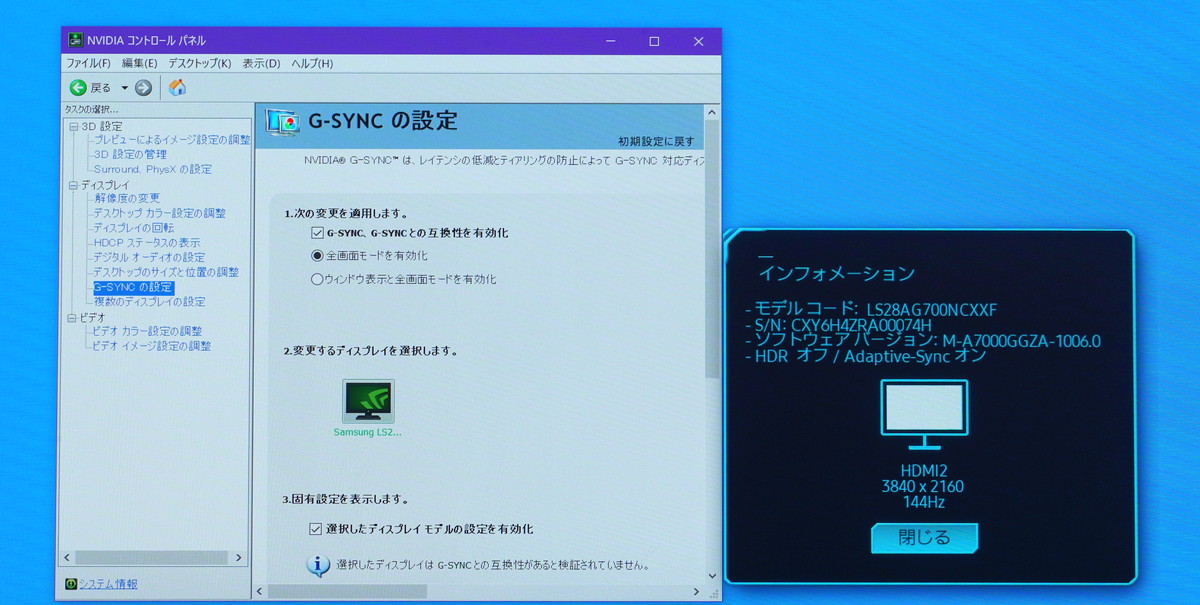
Task: Select the Samsung LS2... display thumbnail
Action: (367, 408)
